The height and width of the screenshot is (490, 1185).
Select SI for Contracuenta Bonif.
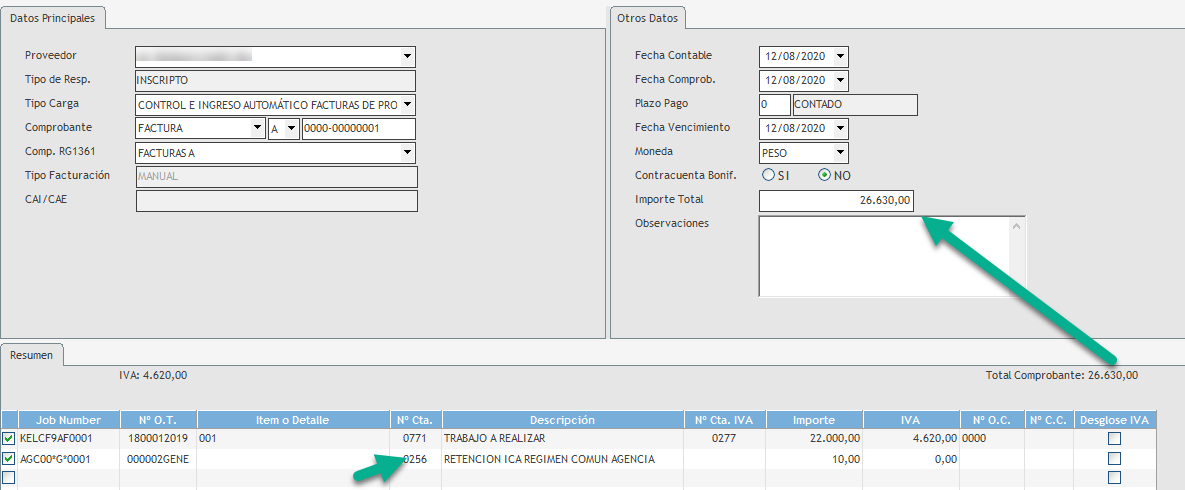(x=769, y=175)
